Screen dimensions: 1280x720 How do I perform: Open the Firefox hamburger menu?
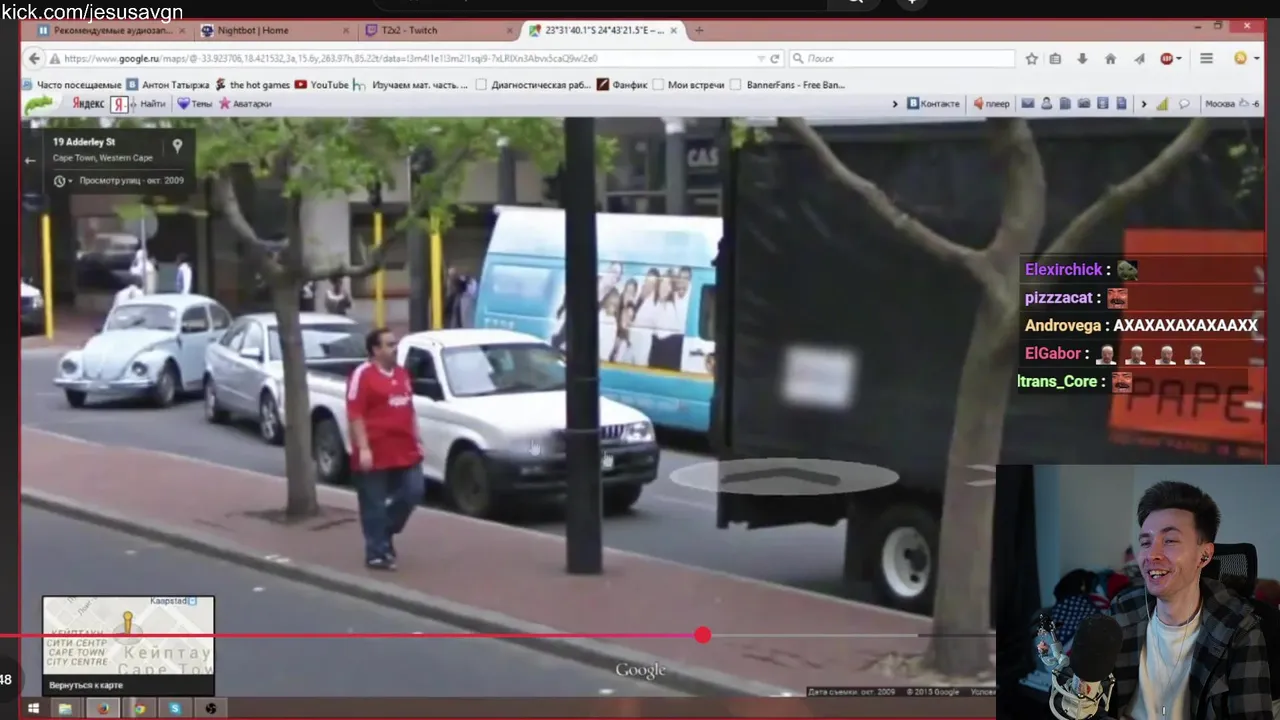coord(1207,59)
